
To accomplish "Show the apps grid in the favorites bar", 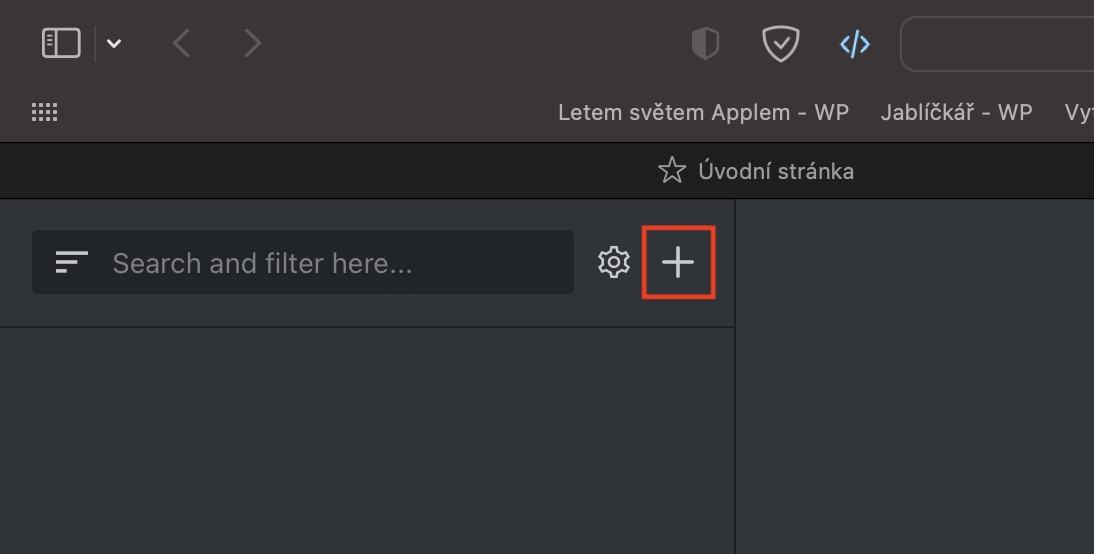I will (44, 112).
